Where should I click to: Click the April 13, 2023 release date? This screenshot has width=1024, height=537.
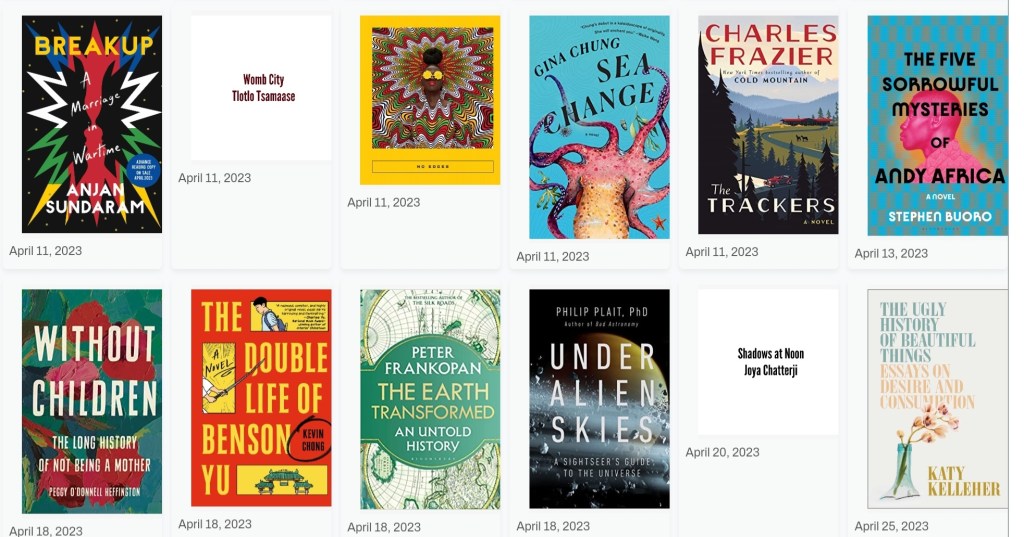coord(891,254)
